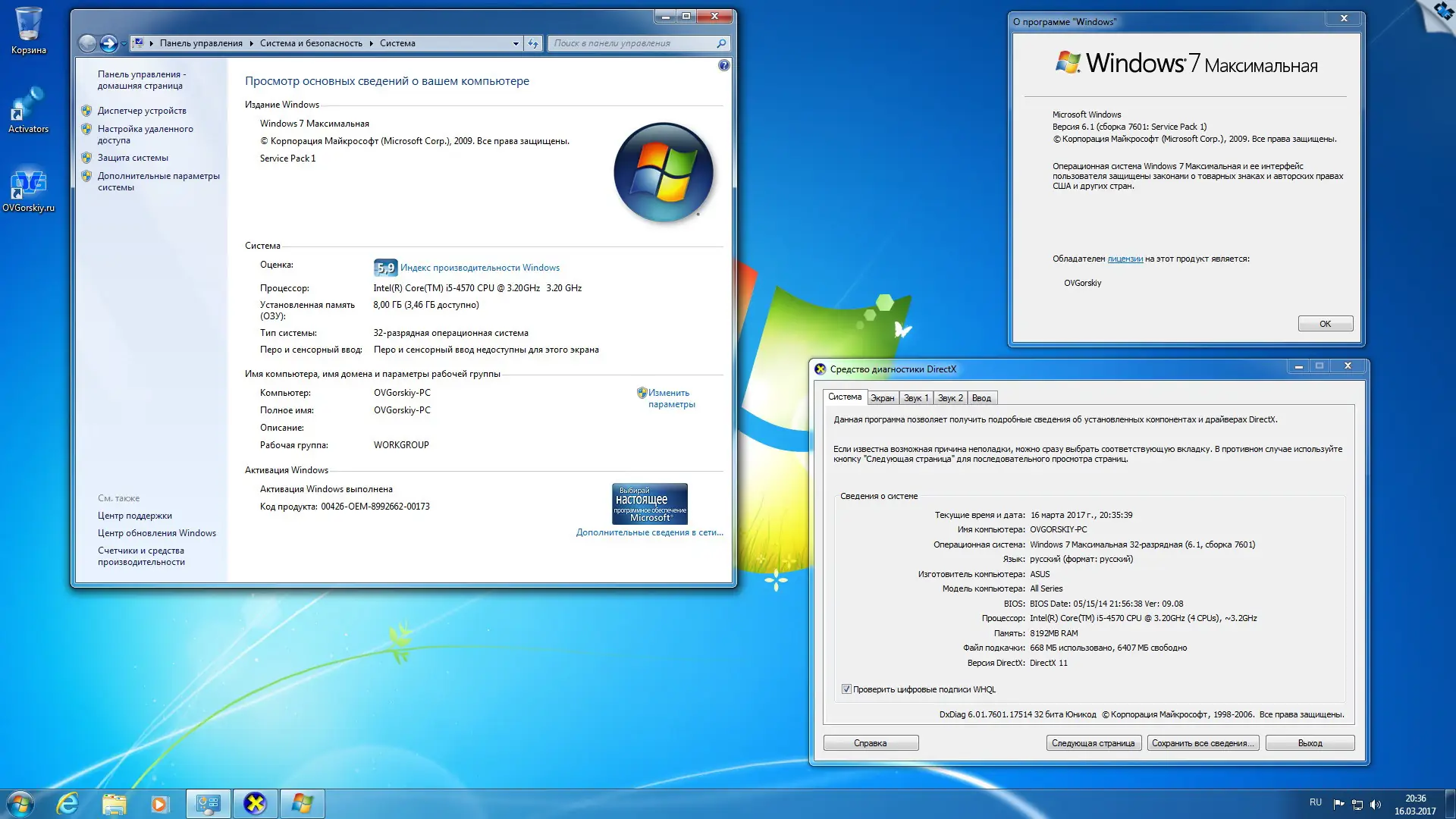The height and width of the screenshot is (819, 1456).
Task: Click the volume speaker tray icon
Action: [1376, 805]
